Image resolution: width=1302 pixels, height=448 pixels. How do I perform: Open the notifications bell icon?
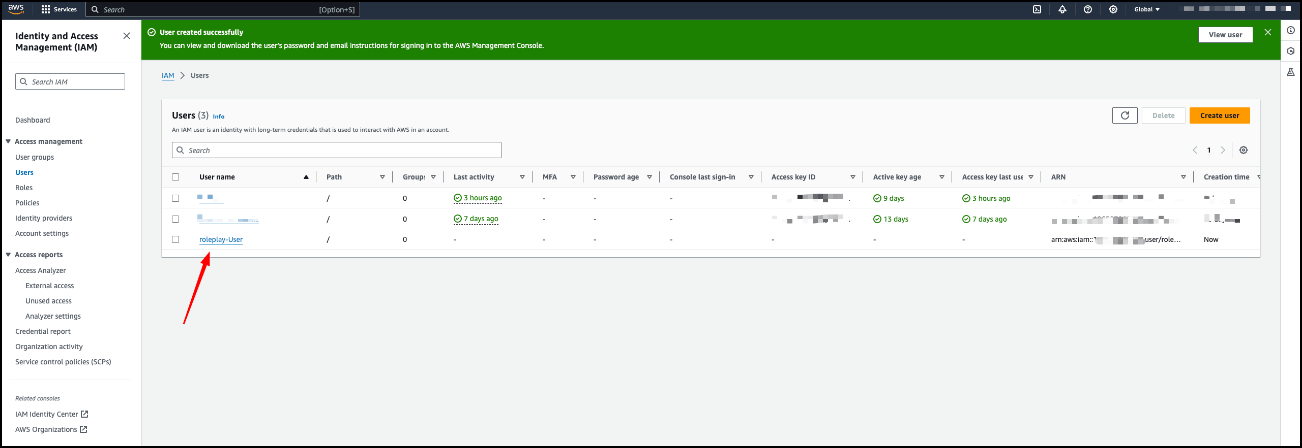1062,9
